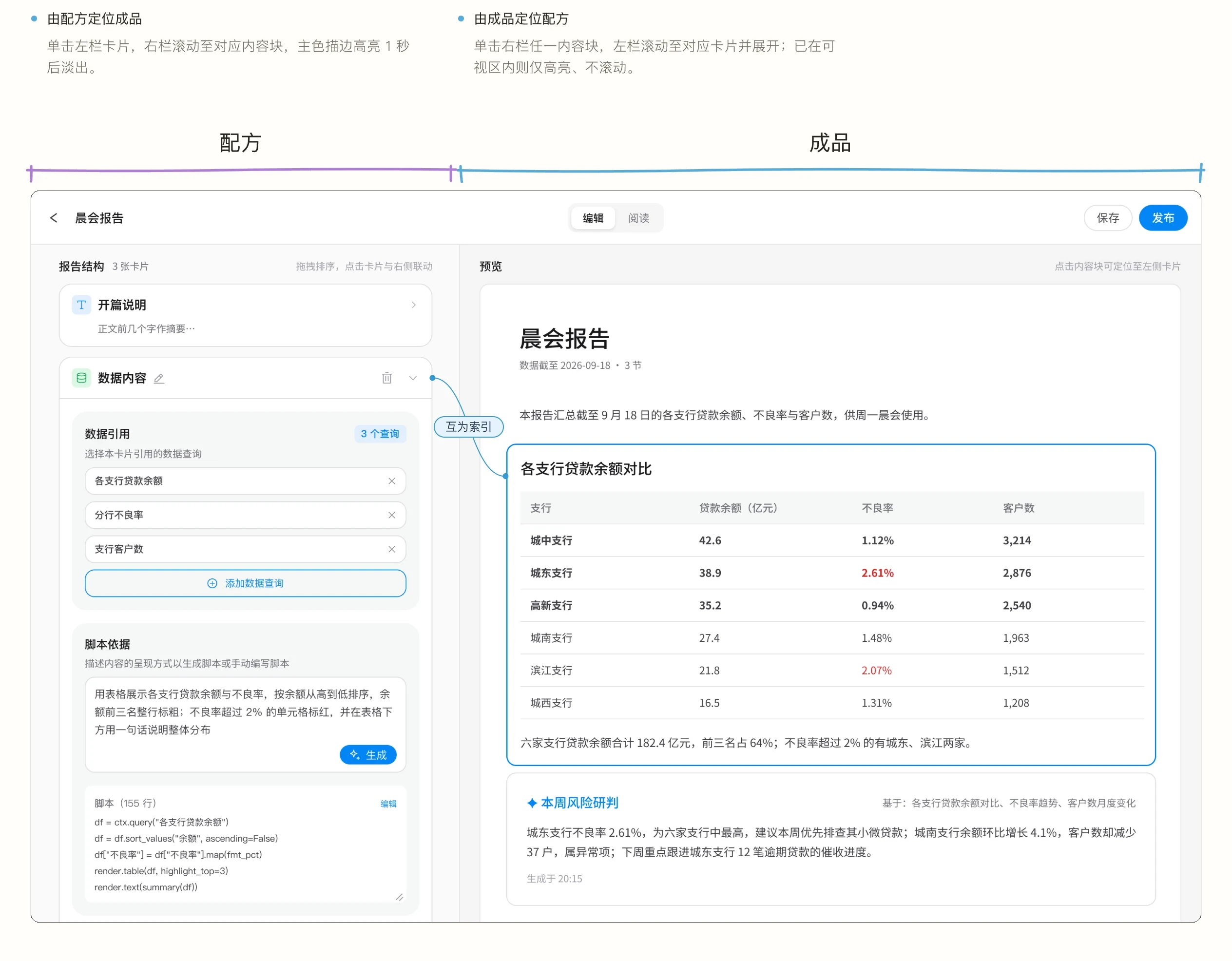Click the 报告结构 panel heading
Screen dimensions: 1232x961
[81, 267]
